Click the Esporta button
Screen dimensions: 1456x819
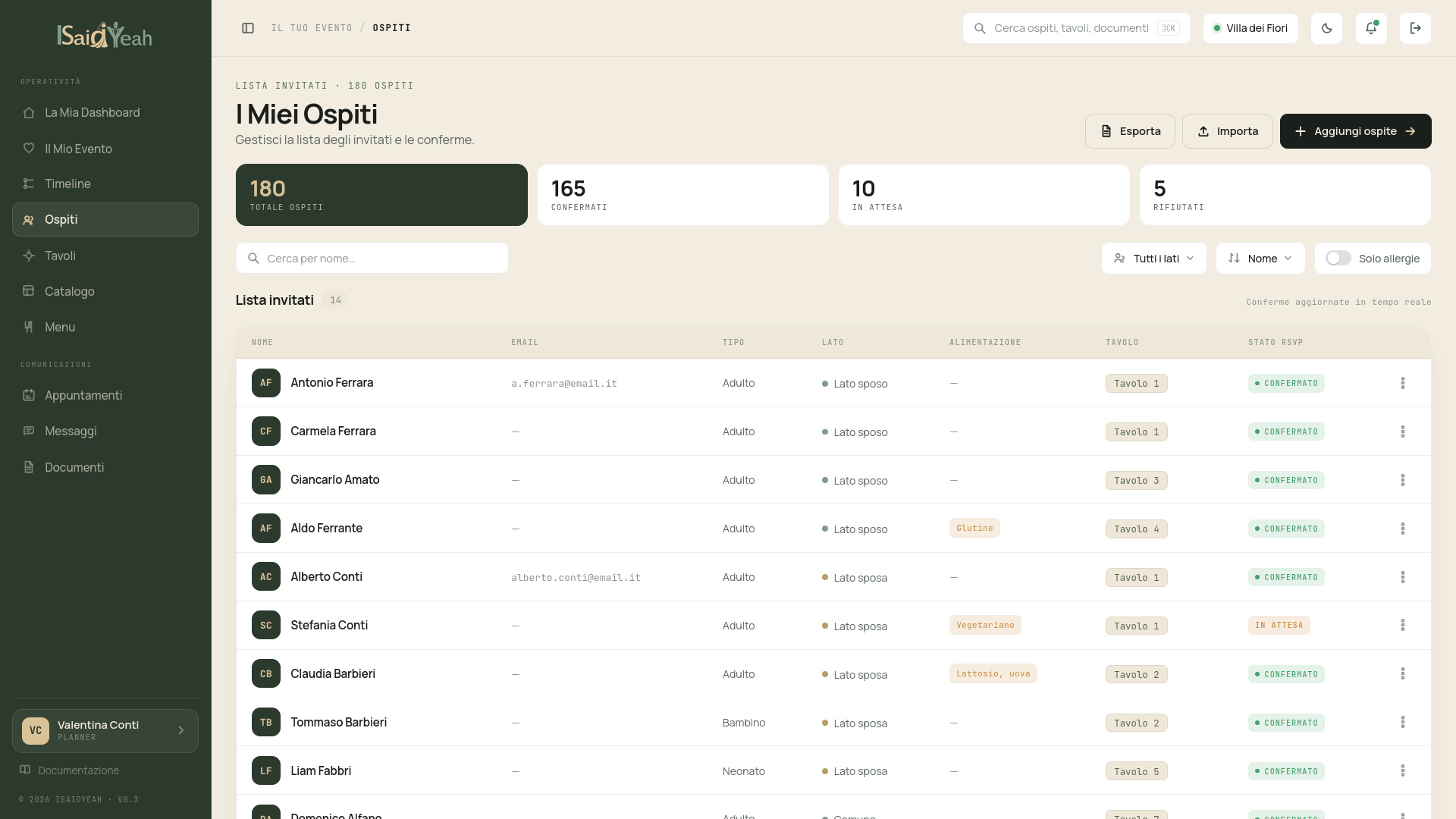click(x=1130, y=131)
